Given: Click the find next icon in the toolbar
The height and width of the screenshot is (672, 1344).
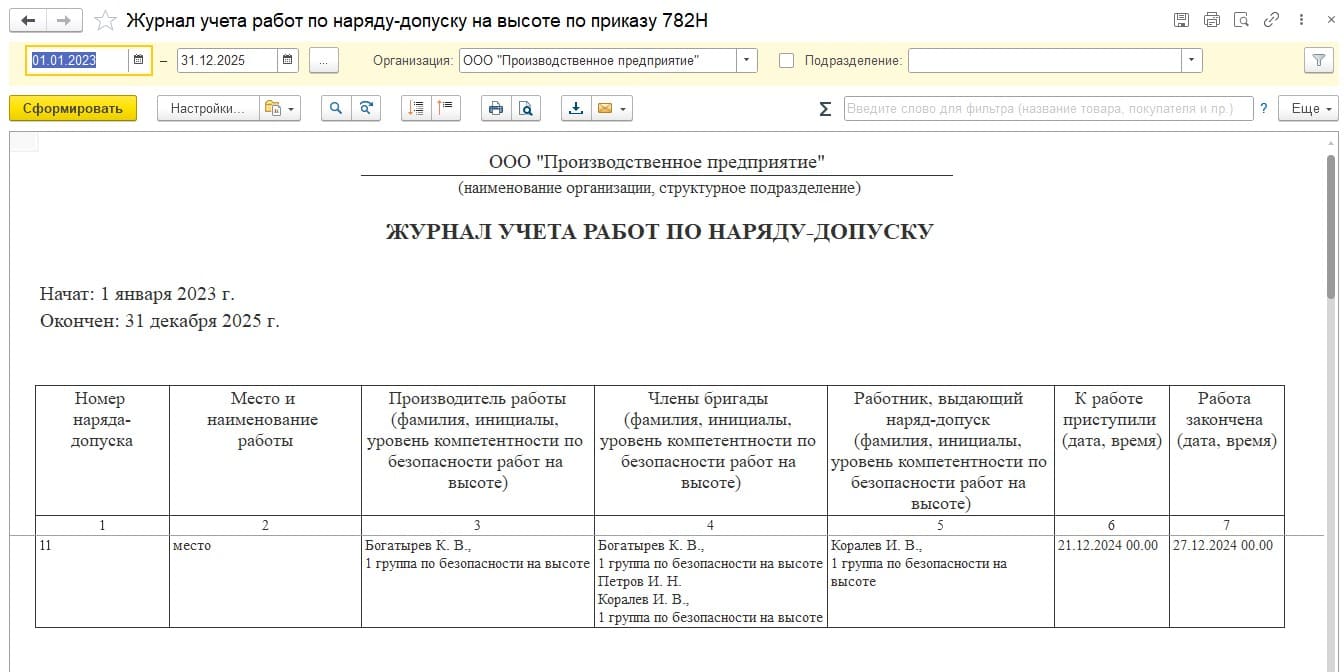Looking at the screenshot, I should pyautogui.click(x=366, y=109).
